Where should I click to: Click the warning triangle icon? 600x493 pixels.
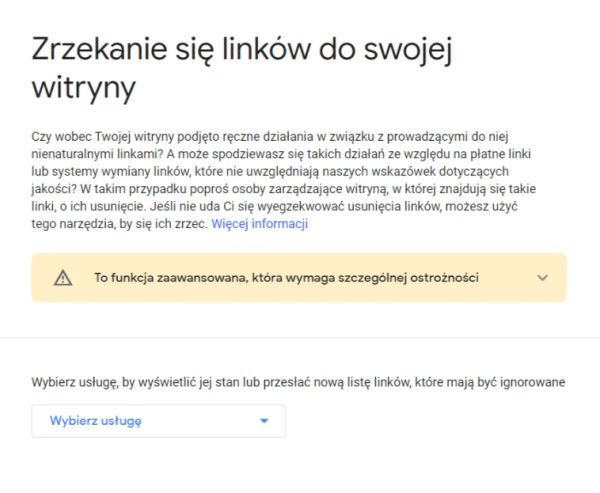(63, 278)
